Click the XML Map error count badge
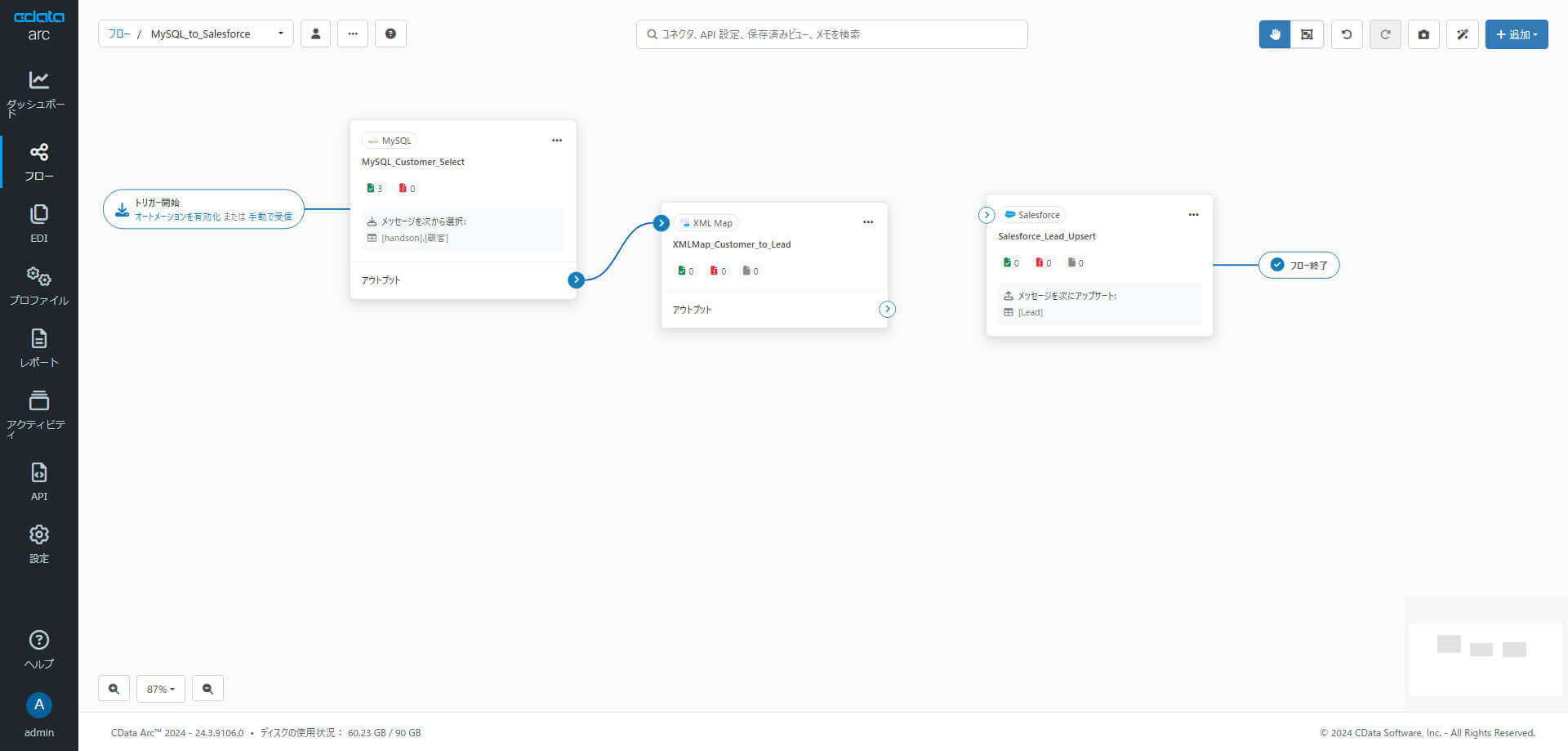 coord(719,271)
